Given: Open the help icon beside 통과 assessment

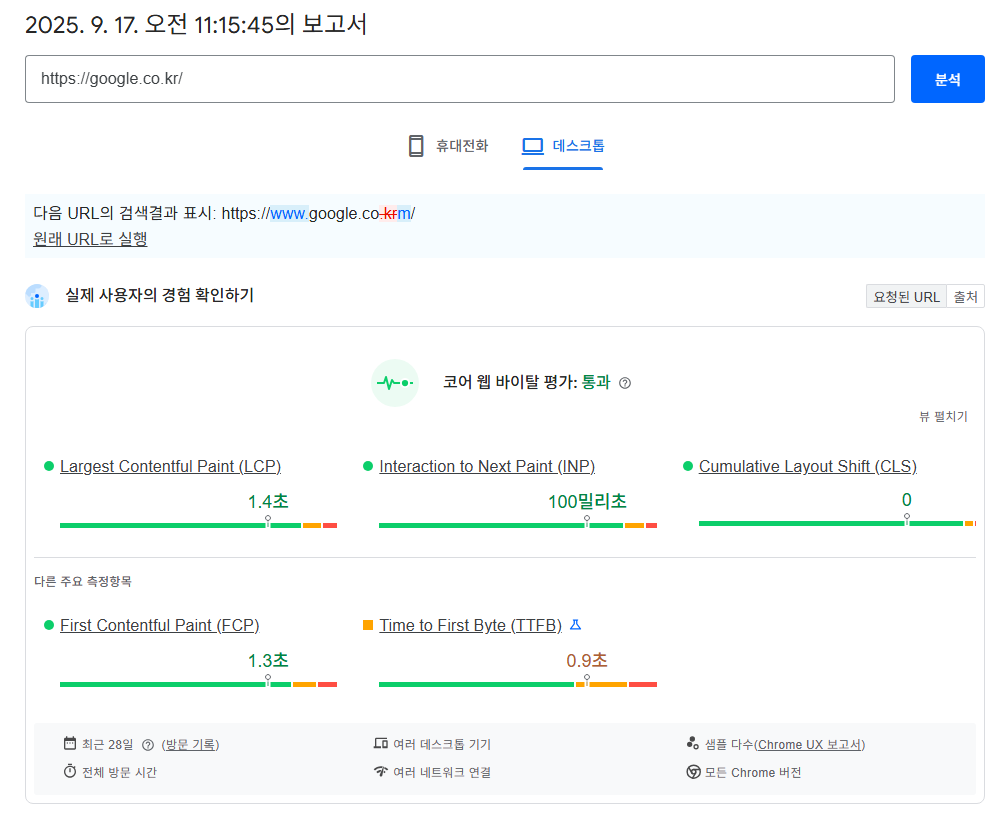Looking at the screenshot, I should [x=625, y=383].
